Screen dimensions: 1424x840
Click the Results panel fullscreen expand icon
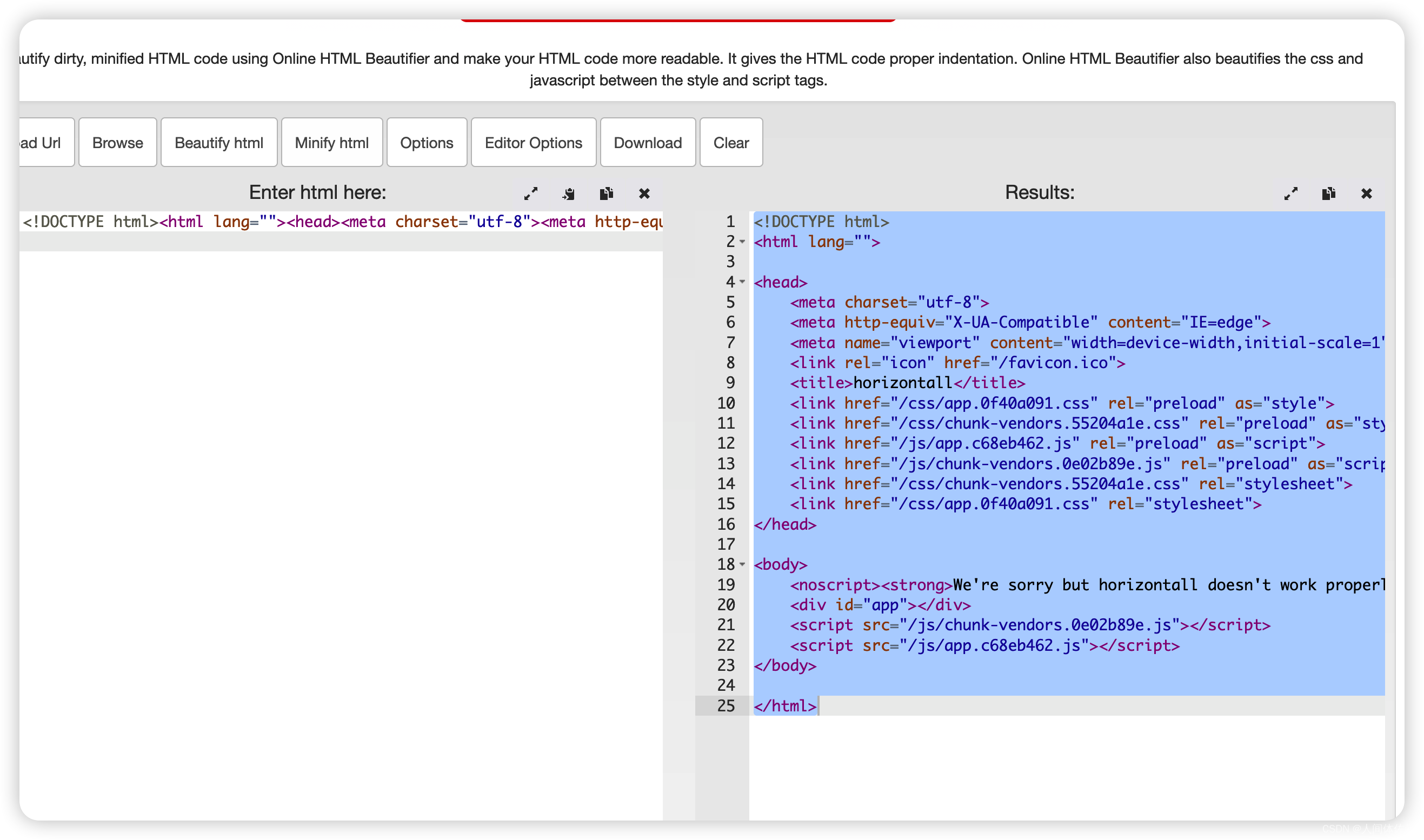click(x=1290, y=193)
